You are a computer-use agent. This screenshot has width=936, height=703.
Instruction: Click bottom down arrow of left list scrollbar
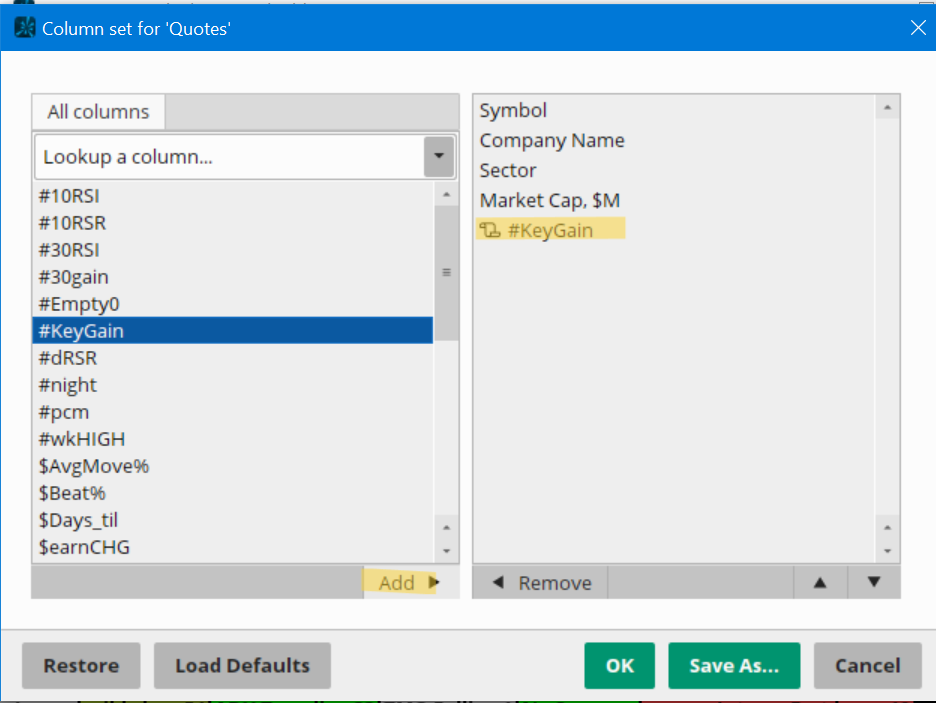click(x=447, y=551)
